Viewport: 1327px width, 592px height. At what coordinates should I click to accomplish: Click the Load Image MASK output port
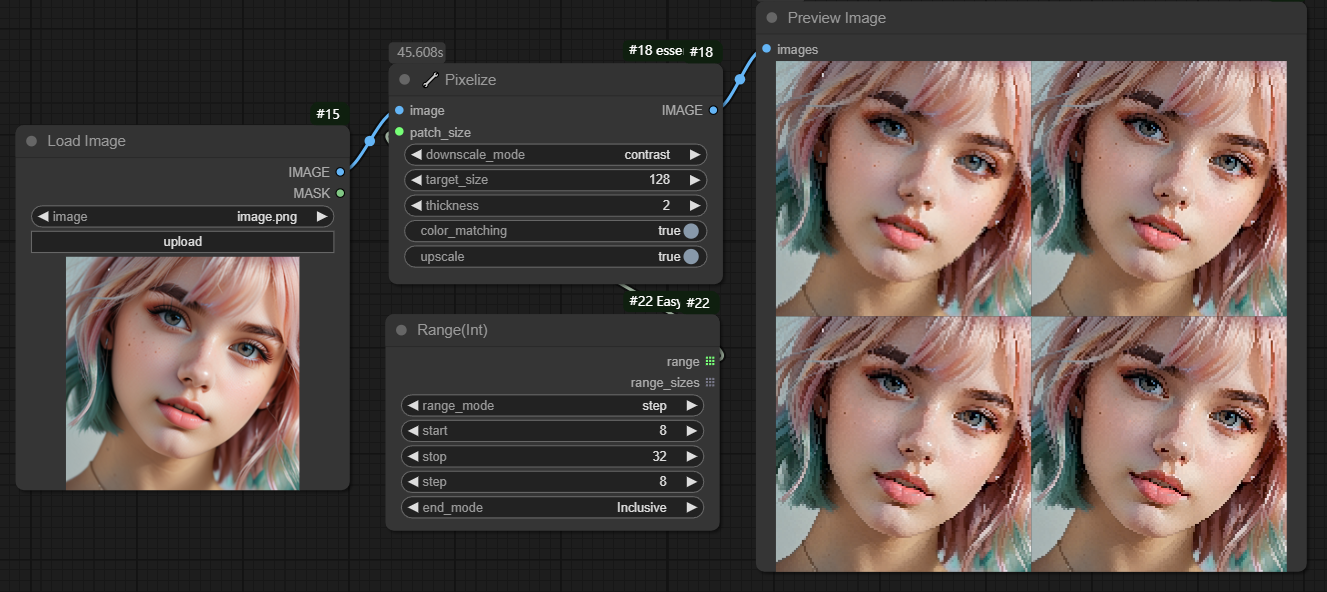(340, 193)
